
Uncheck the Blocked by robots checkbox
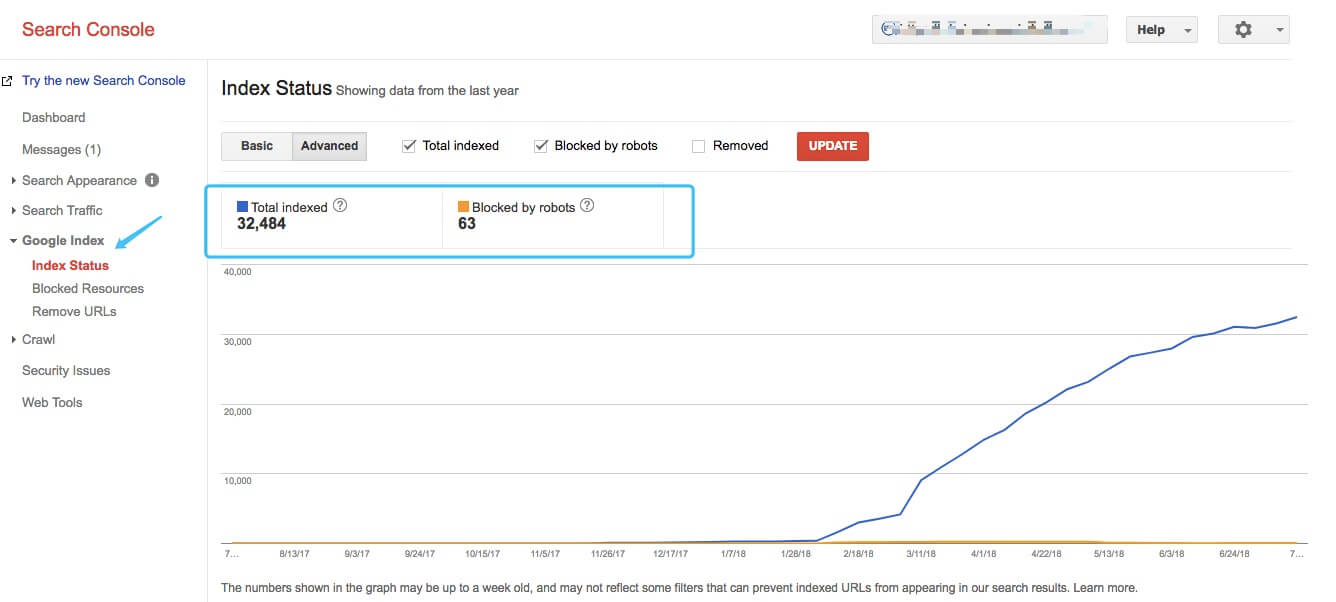pos(540,146)
